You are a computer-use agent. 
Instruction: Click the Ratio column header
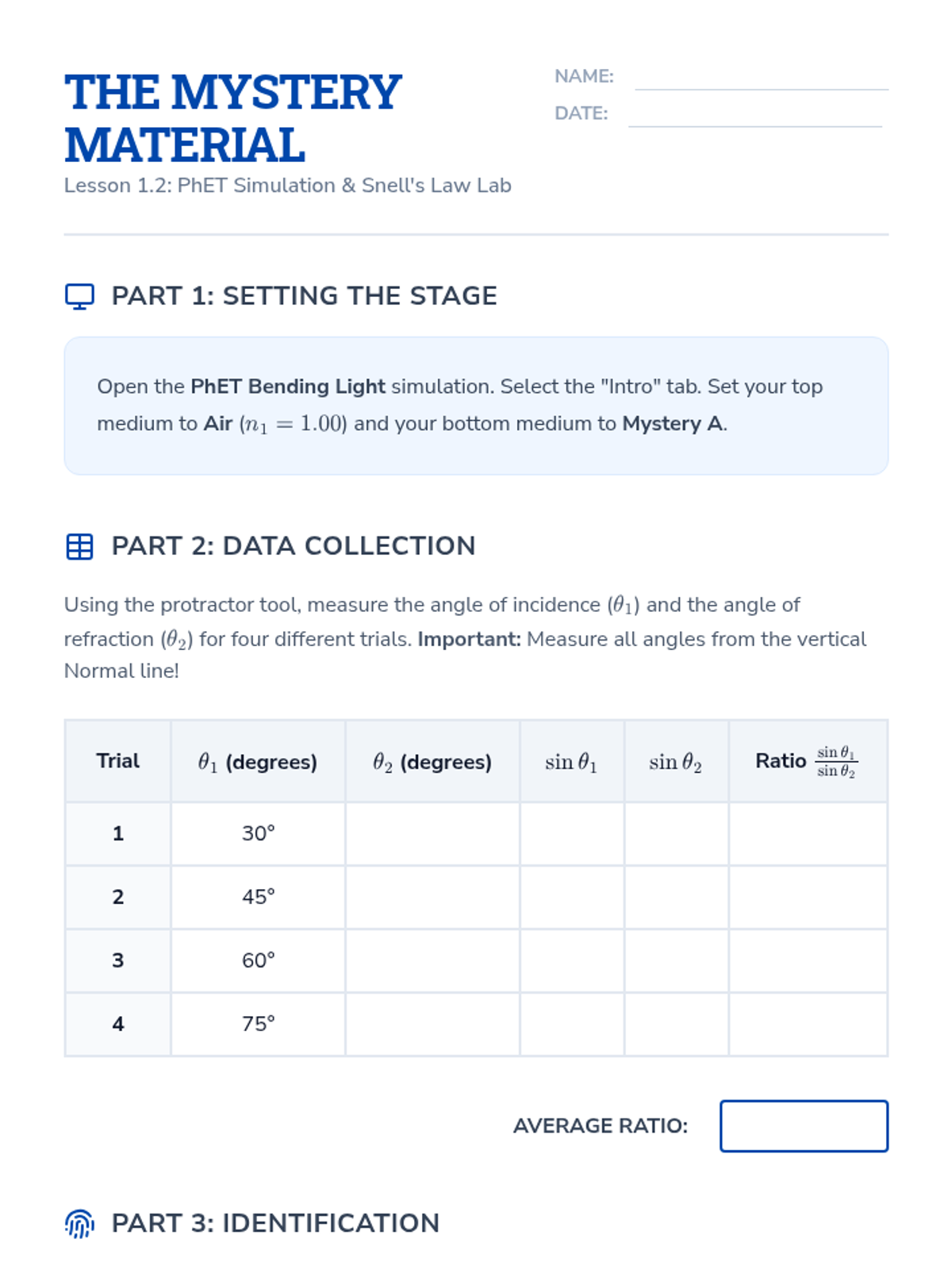pos(806,761)
